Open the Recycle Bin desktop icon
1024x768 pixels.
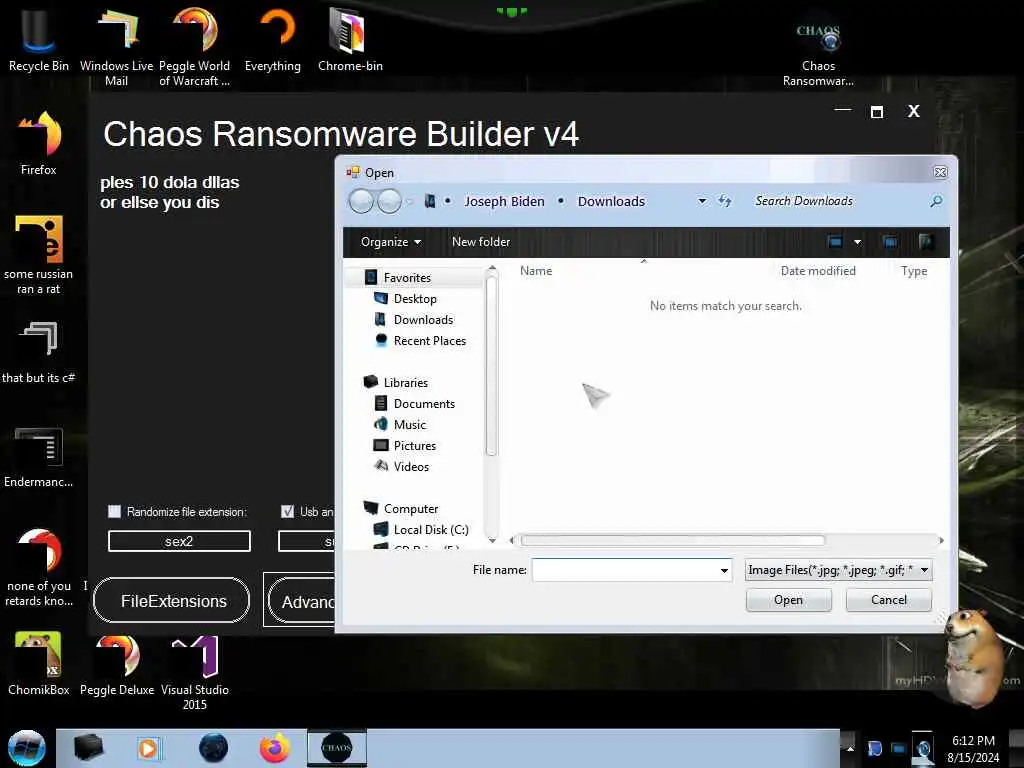[39, 39]
